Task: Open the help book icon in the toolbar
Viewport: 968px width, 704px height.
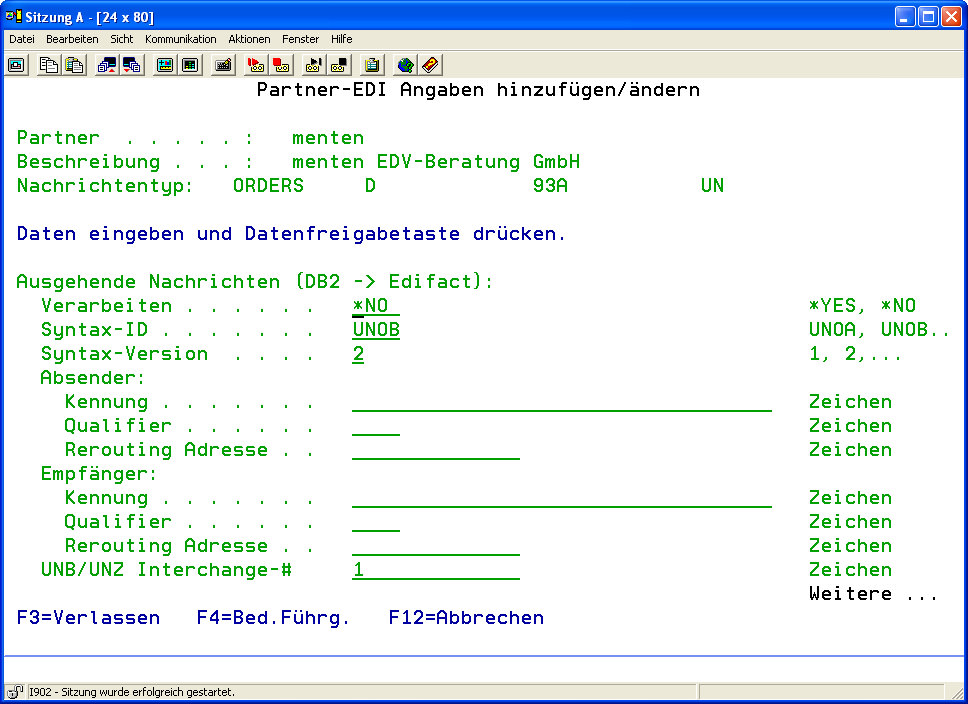Action: [x=430, y=65]
